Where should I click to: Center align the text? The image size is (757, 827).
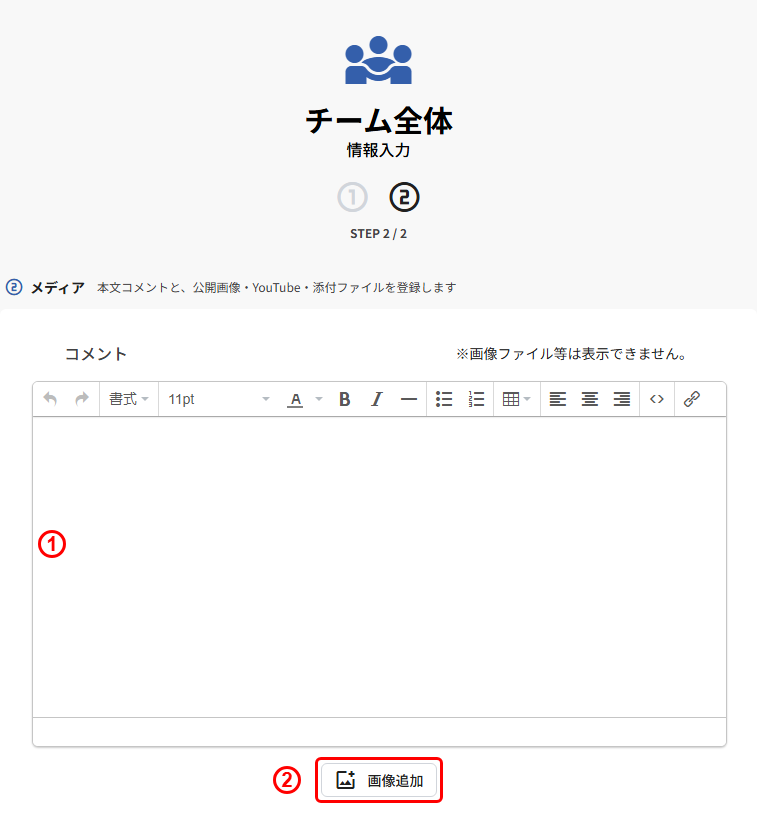click(x=590, y=399)
